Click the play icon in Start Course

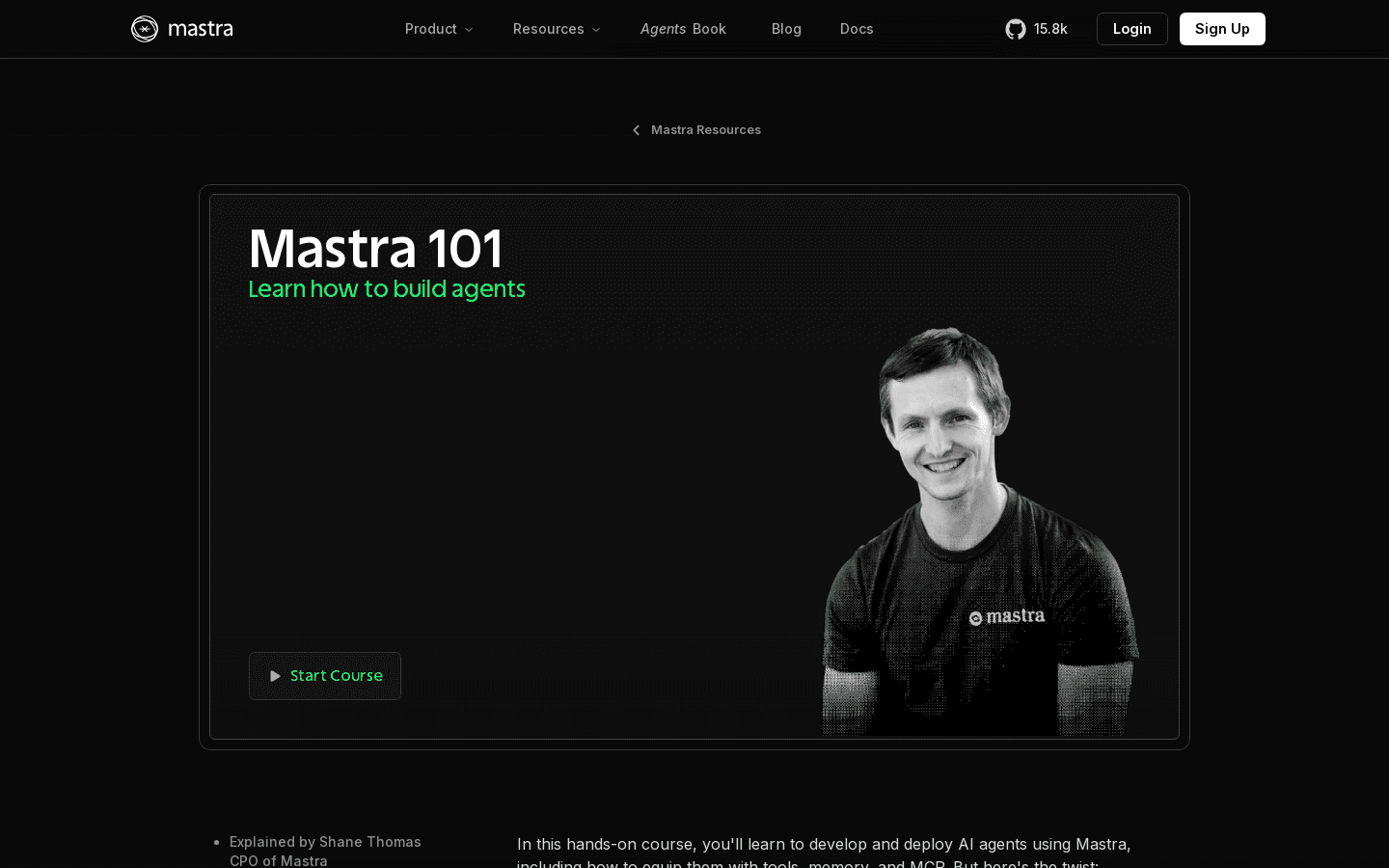(275, 676)
